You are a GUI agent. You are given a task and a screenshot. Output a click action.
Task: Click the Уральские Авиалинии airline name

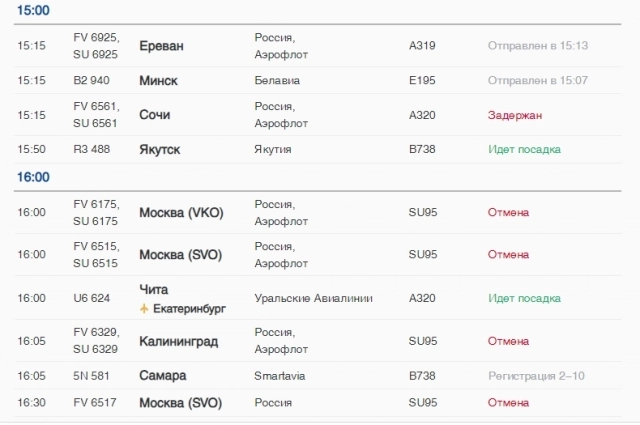[x=313, y=298]
